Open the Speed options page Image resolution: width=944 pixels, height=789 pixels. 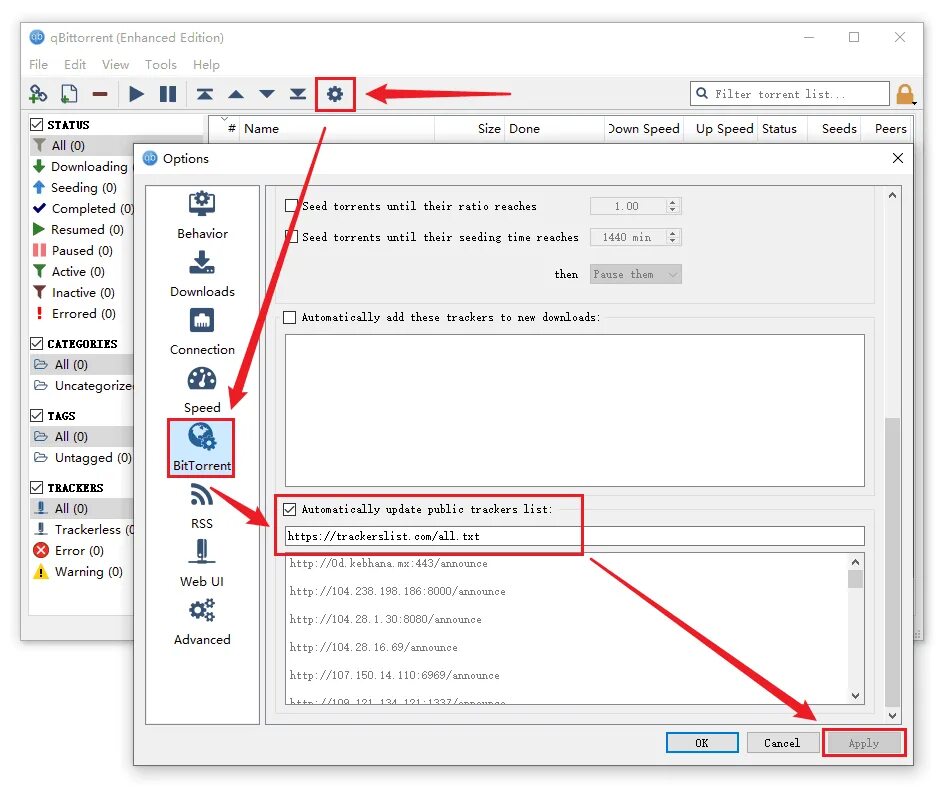coord(202,391)
